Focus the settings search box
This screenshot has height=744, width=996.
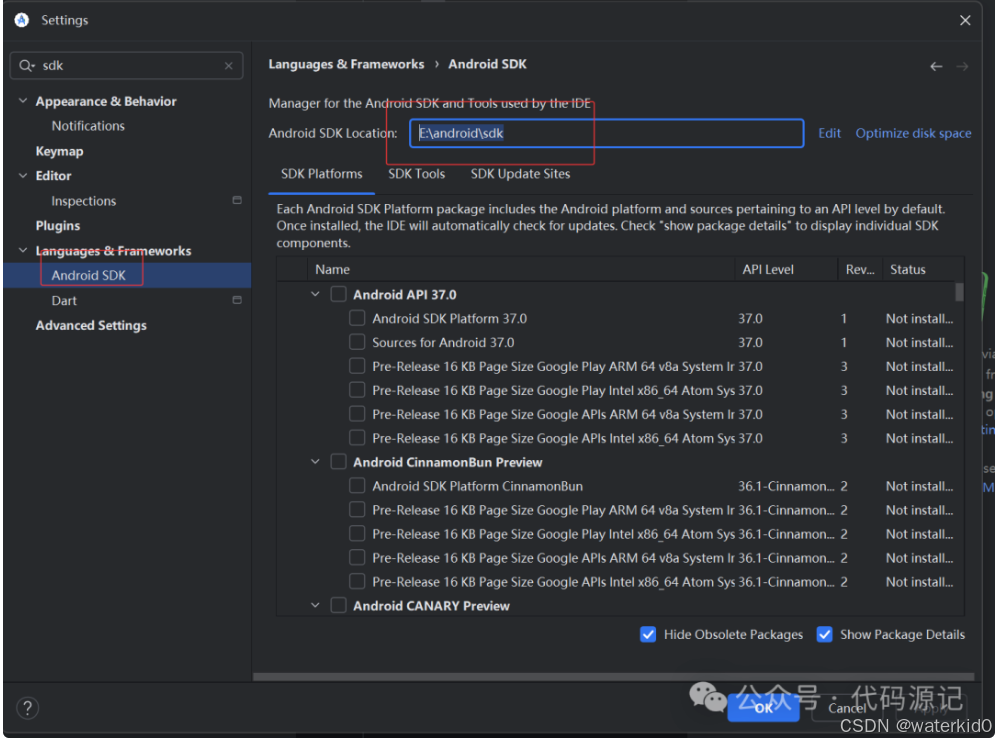[126, 65]
